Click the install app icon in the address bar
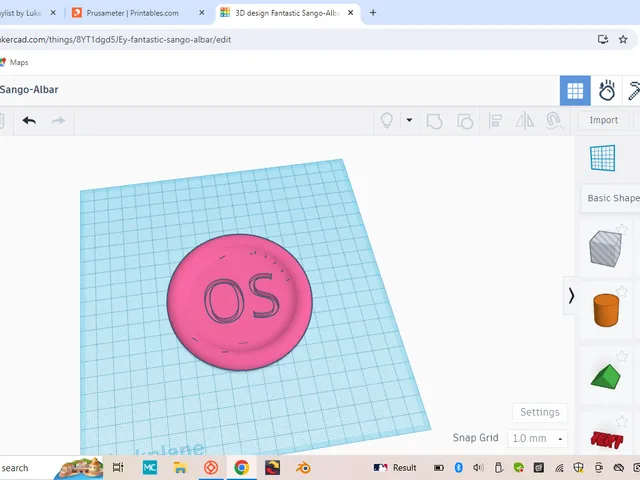 click(603, 39)
